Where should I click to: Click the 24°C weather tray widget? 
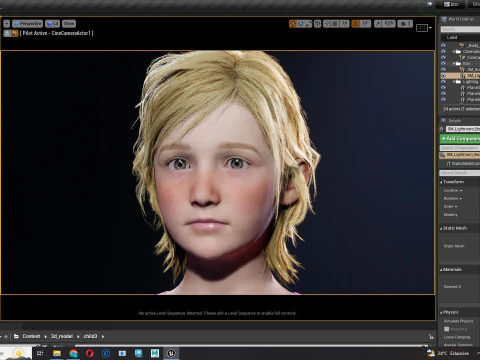(448, 353)
